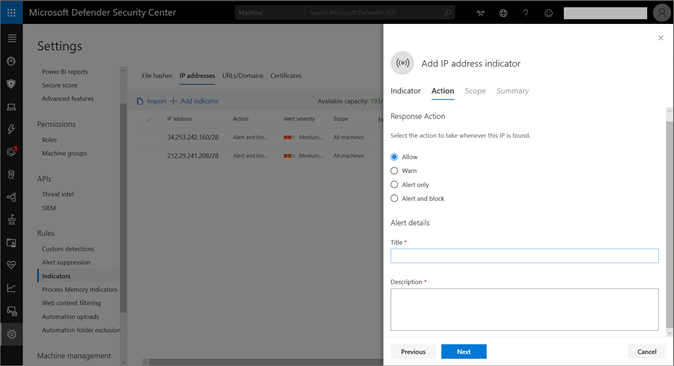Click the Next button
674x366 pixels.
click(x=464, y=352)
